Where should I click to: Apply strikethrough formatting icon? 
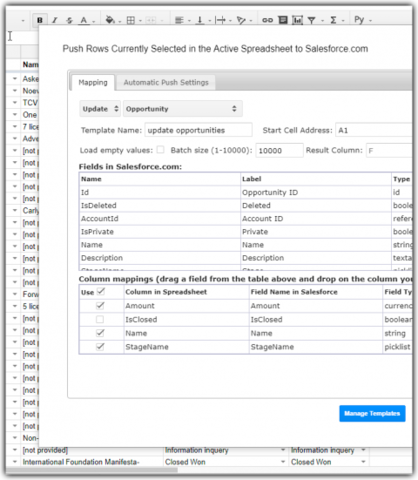tap(69, 20)
